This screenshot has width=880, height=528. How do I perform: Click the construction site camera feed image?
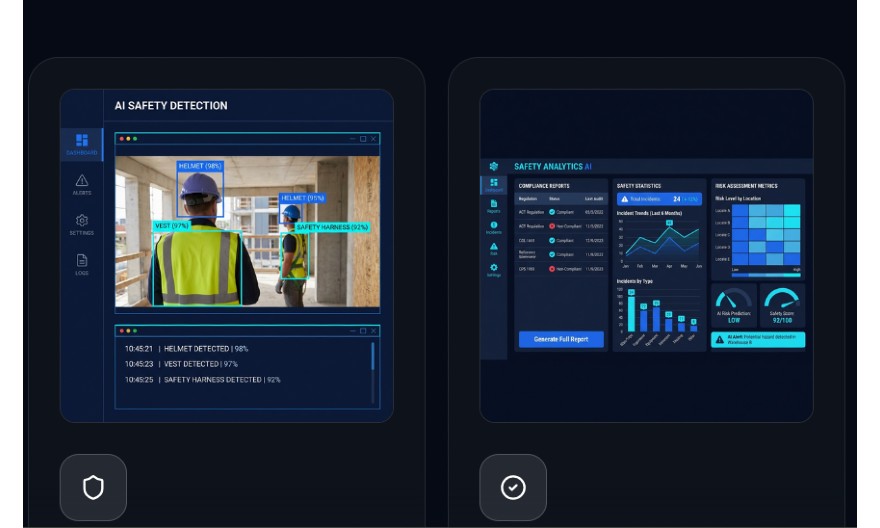248,232
